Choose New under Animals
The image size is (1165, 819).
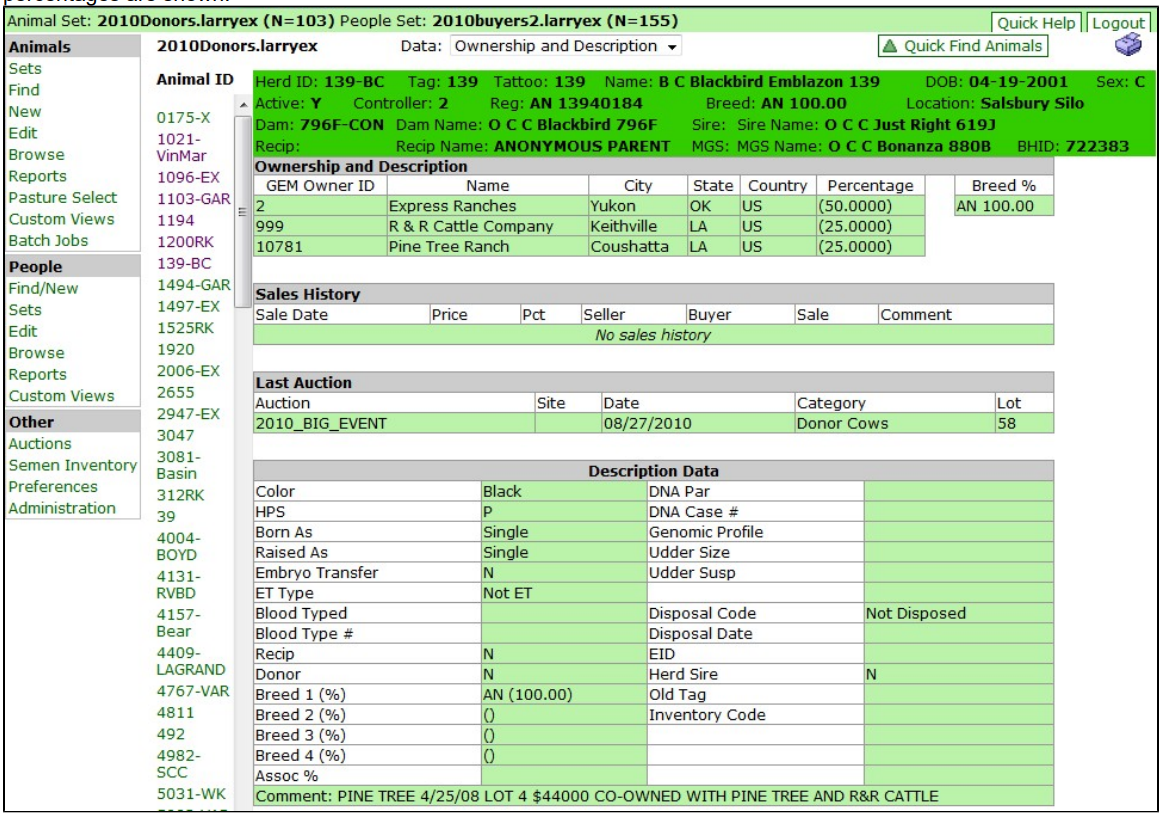coord(25,111)
